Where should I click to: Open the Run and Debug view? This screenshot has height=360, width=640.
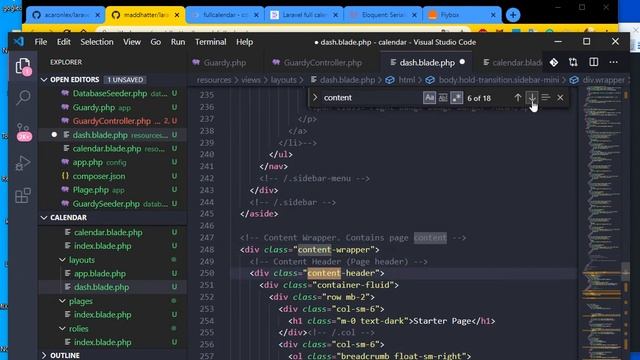click(23, 163)
